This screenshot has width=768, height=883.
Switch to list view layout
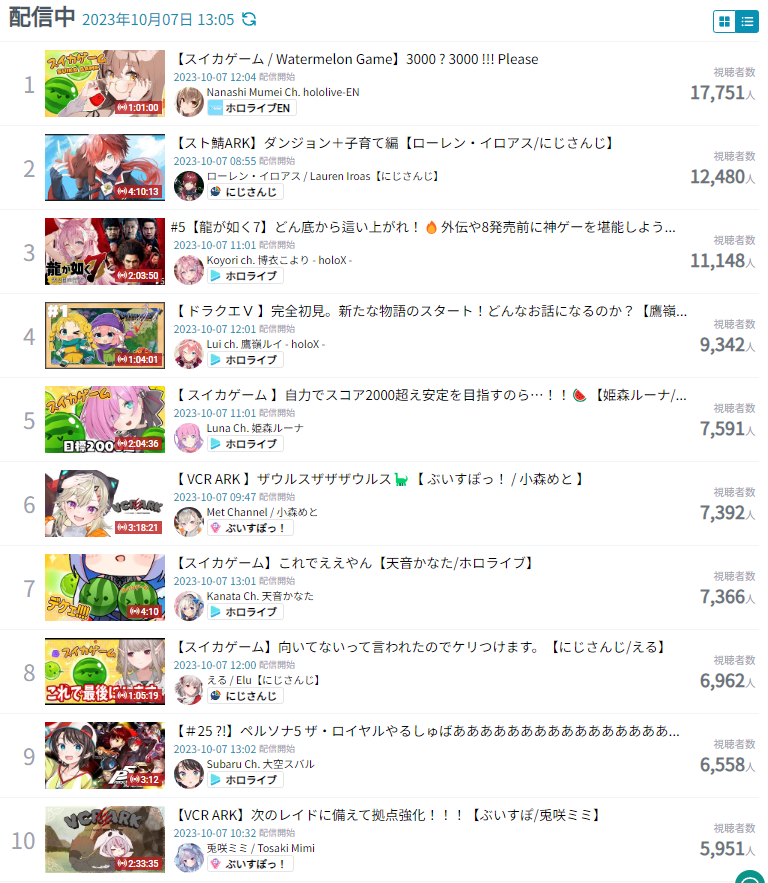click(747, 21)
